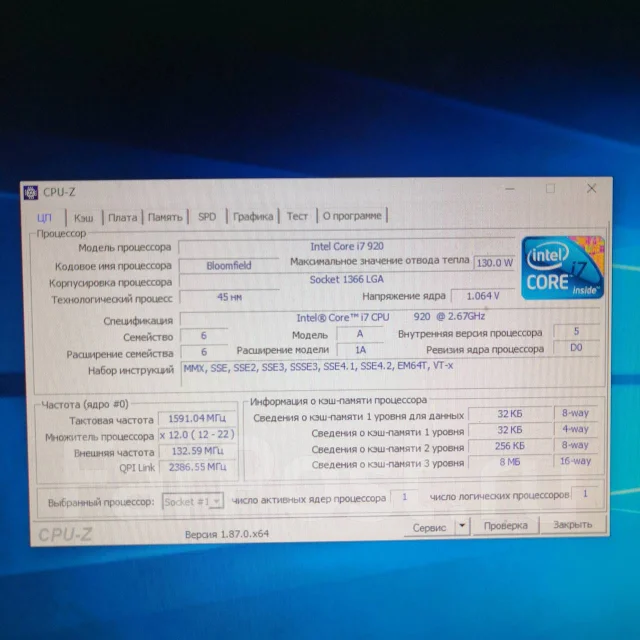Switch to the ЦП tab
This screenshot has height=640, width=640.
click(x=44, y=218)
